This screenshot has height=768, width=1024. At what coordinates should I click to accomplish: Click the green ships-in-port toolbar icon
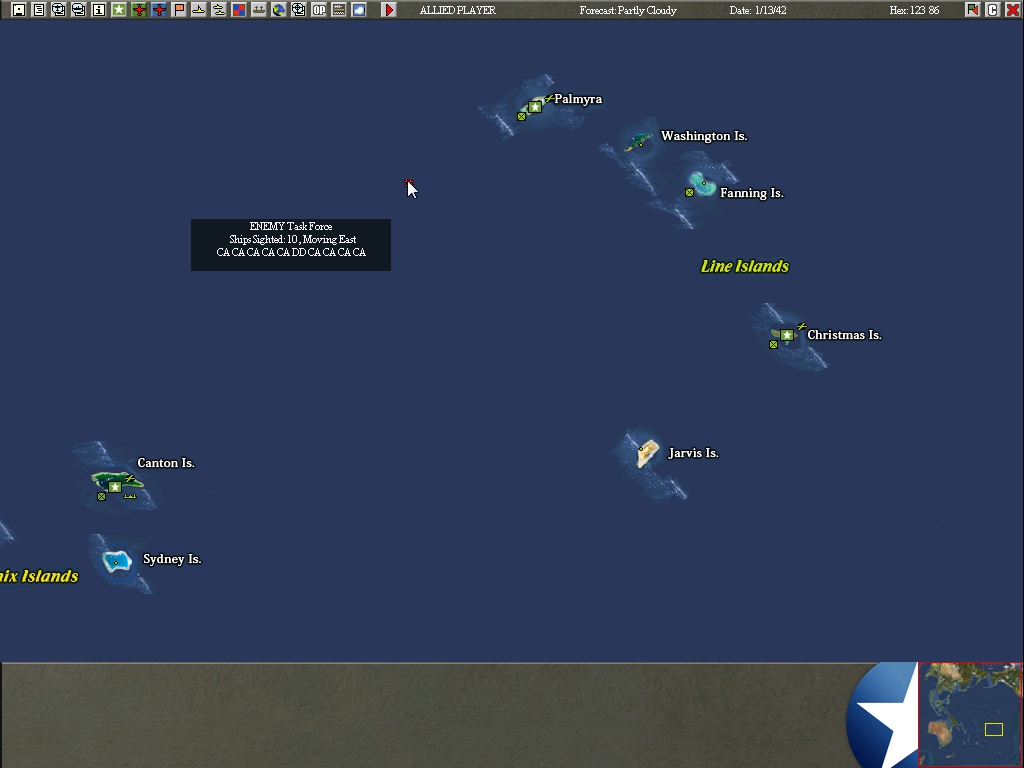point(259,10)
